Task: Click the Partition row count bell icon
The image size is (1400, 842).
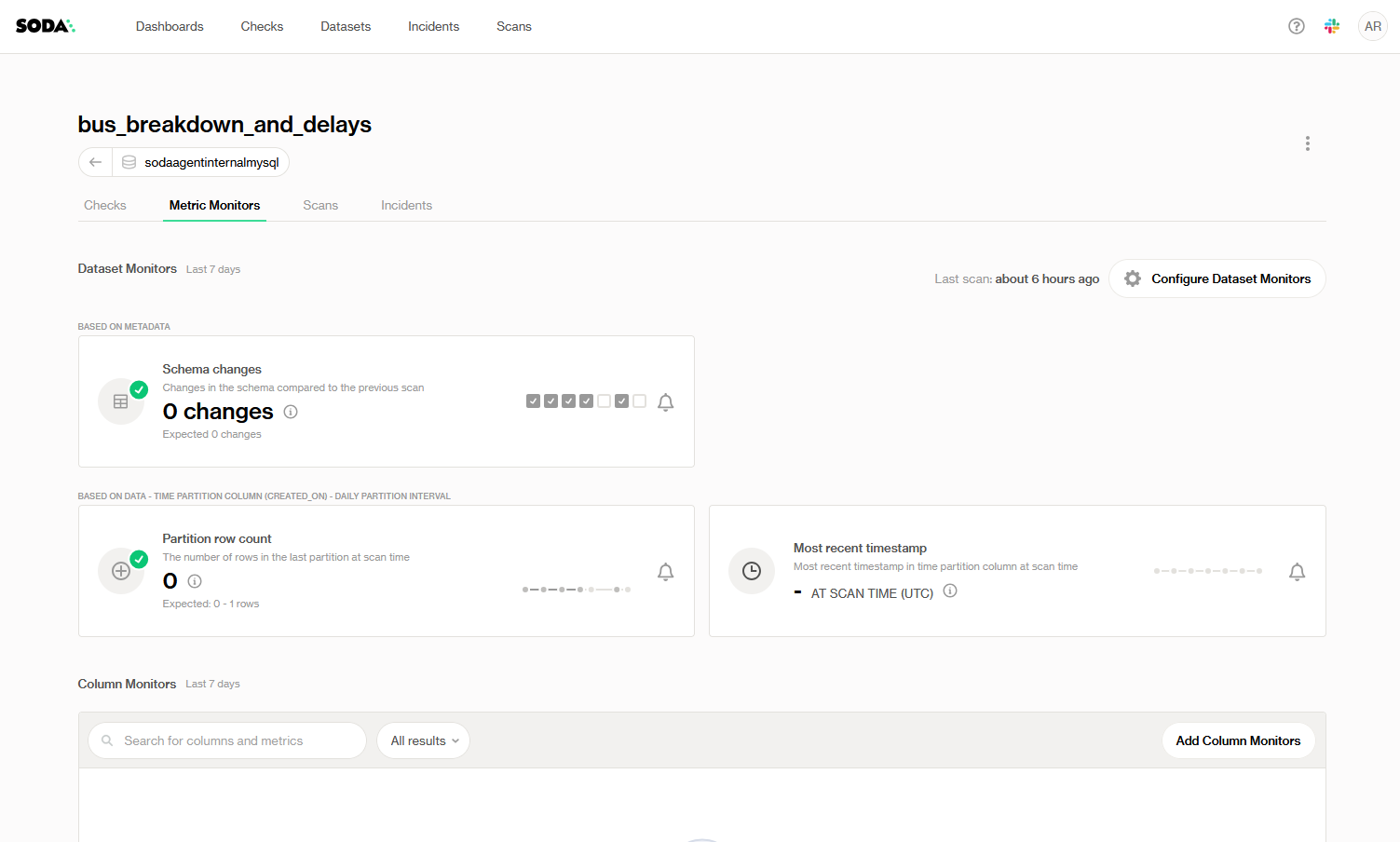Action: [x=665, y=572]
